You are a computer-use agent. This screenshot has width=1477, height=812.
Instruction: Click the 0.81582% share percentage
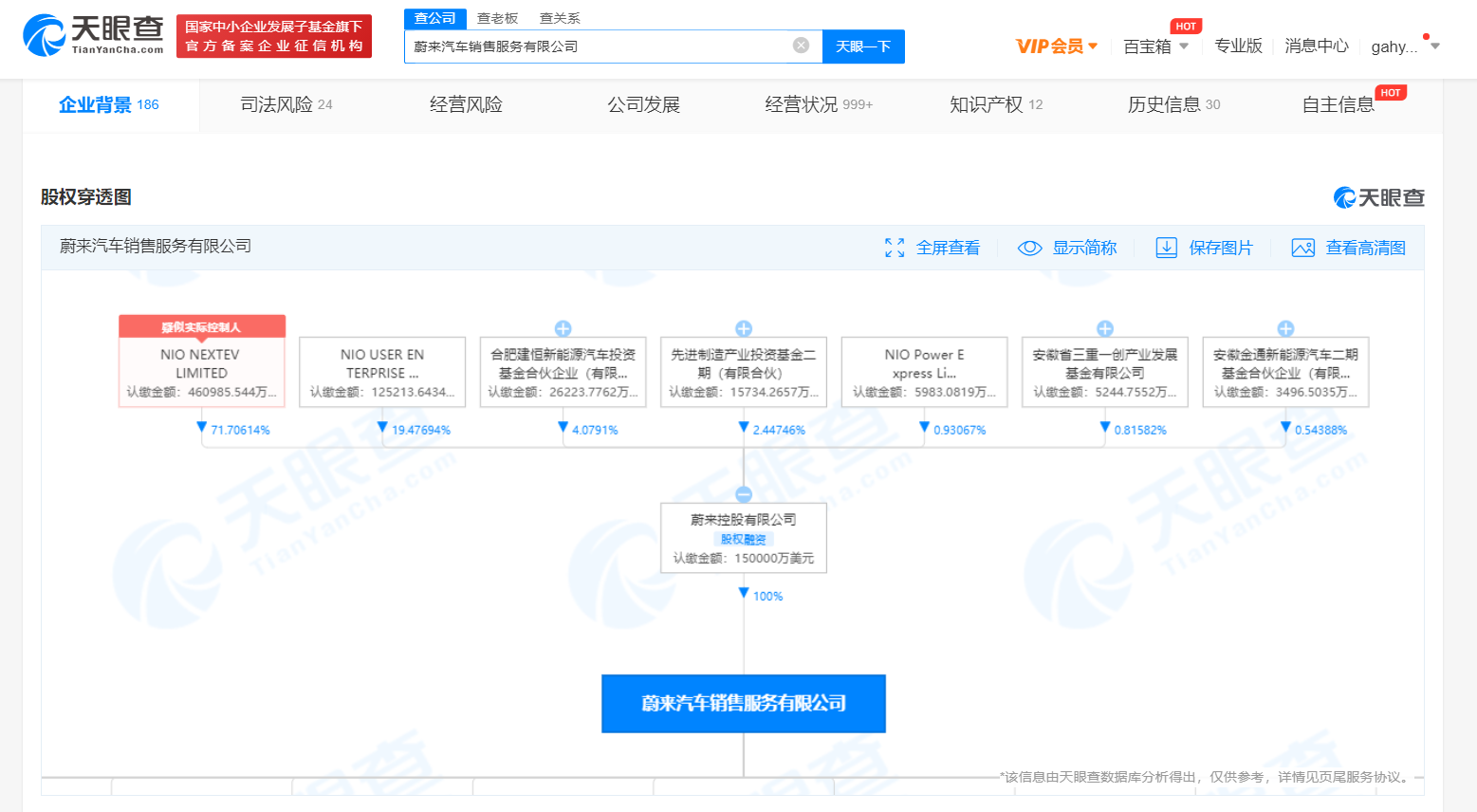tap(1140, 430)
